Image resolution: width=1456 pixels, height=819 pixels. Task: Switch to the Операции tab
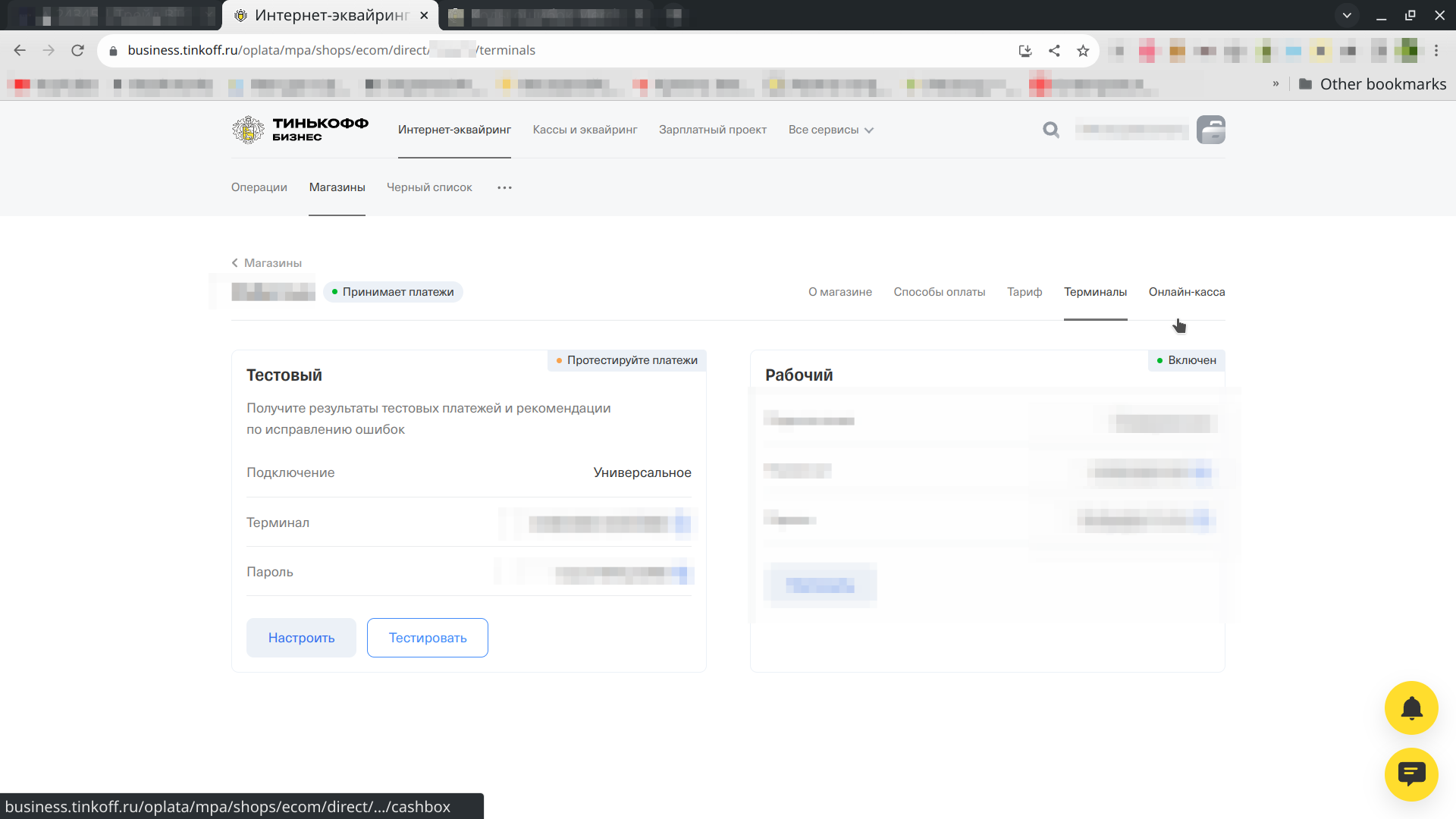click(259, 187)
